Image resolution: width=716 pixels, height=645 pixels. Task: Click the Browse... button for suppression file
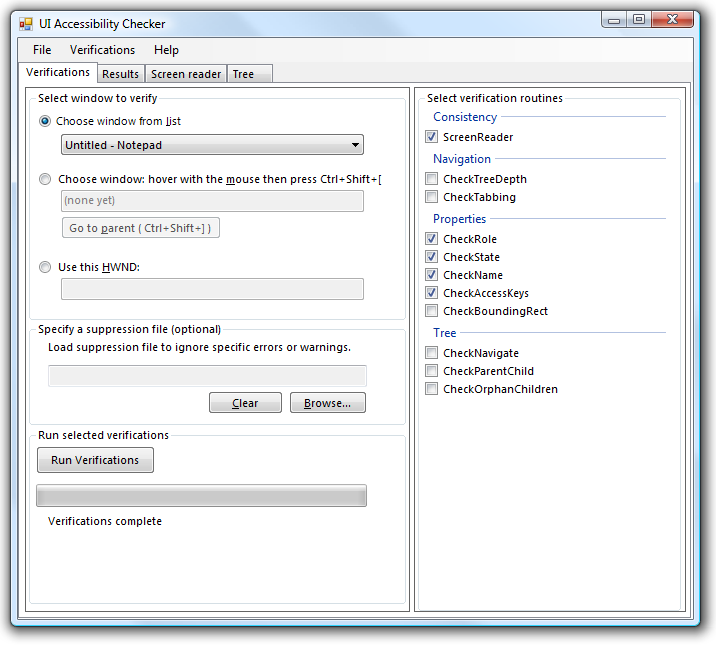point(327,403)
